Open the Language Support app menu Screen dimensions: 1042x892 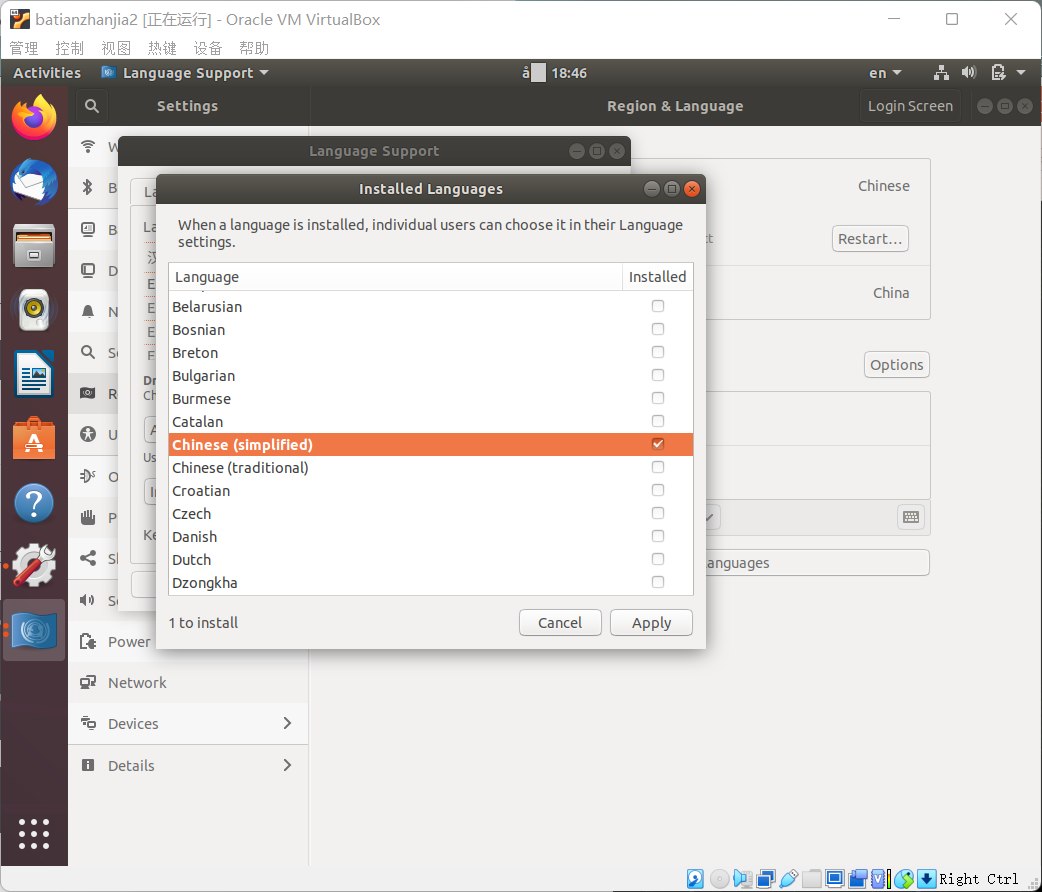coord(185,73)
